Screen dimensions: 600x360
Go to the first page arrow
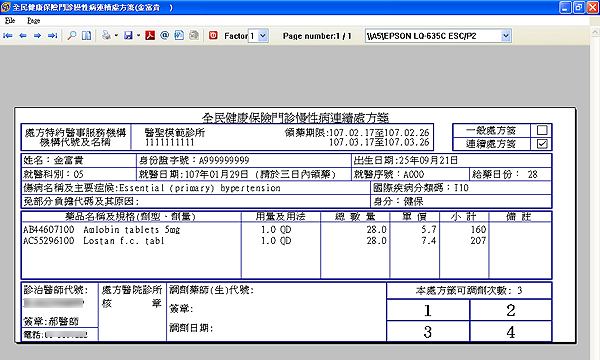point(8,36)
